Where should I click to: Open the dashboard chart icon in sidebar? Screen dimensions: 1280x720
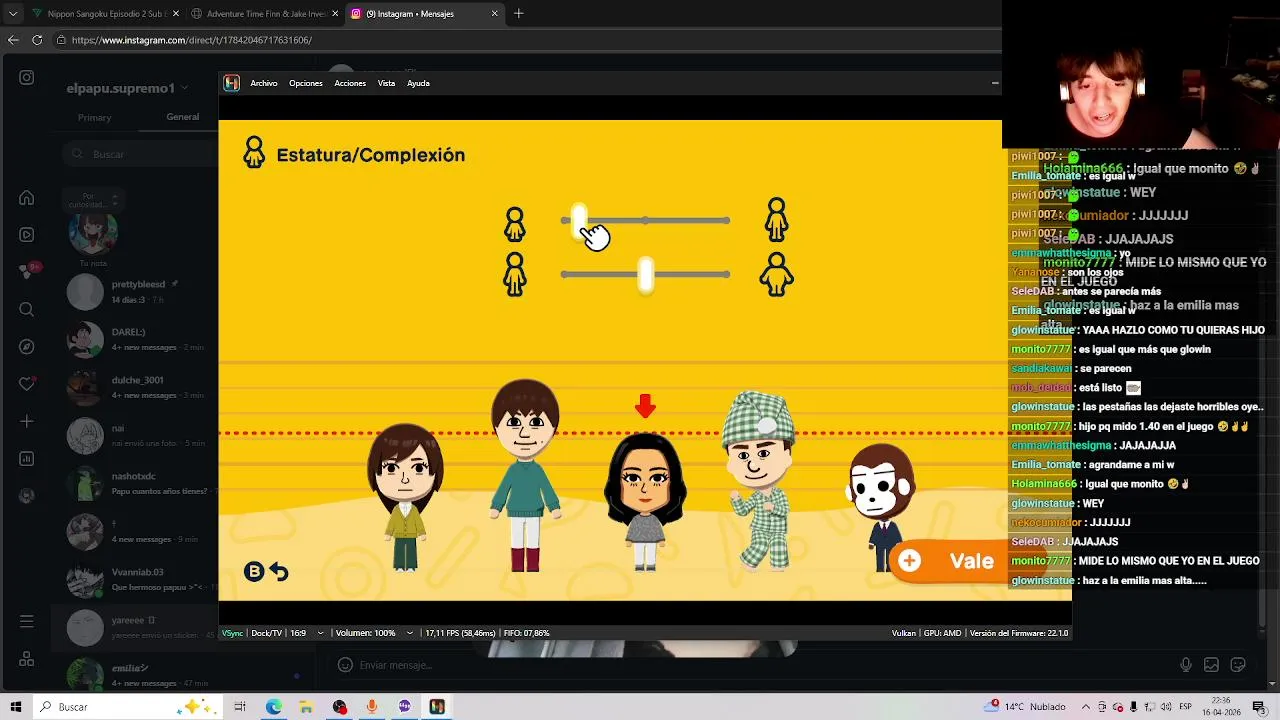tap(27, 459)
